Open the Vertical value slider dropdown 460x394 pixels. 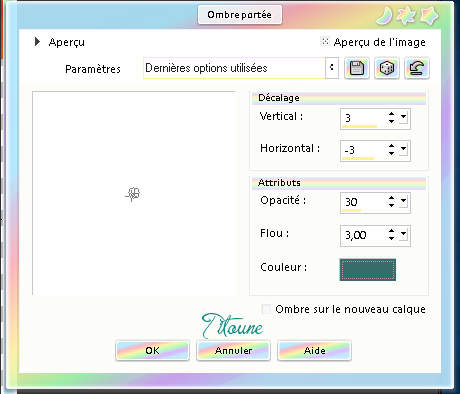pyautogui.click(x=403, y=117)
